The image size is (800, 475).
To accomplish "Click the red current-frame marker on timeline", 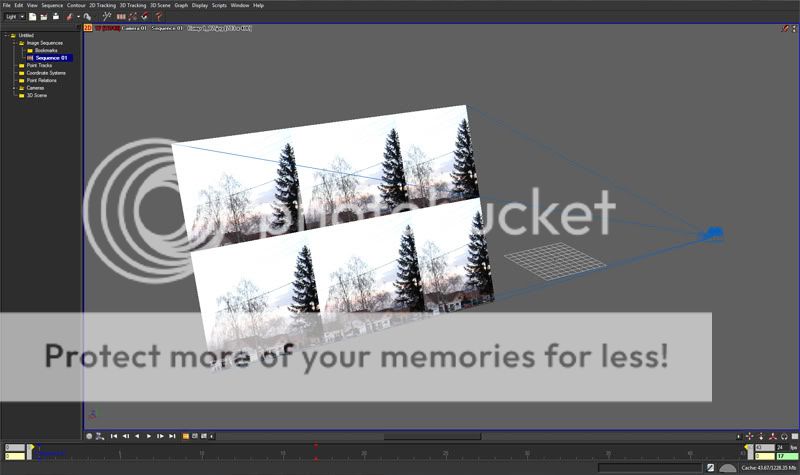I will click(316, 446).
